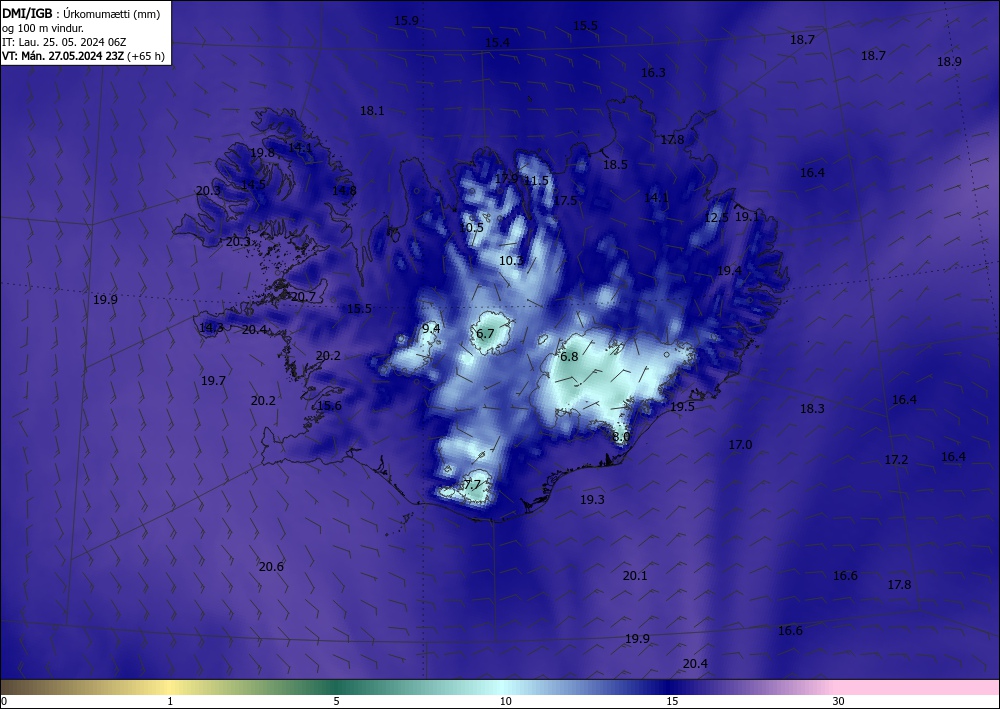Viewport: 1000px width, 709px height.
Task: Click the value 12.5 in east Iceland
Action: pos(717,217)
